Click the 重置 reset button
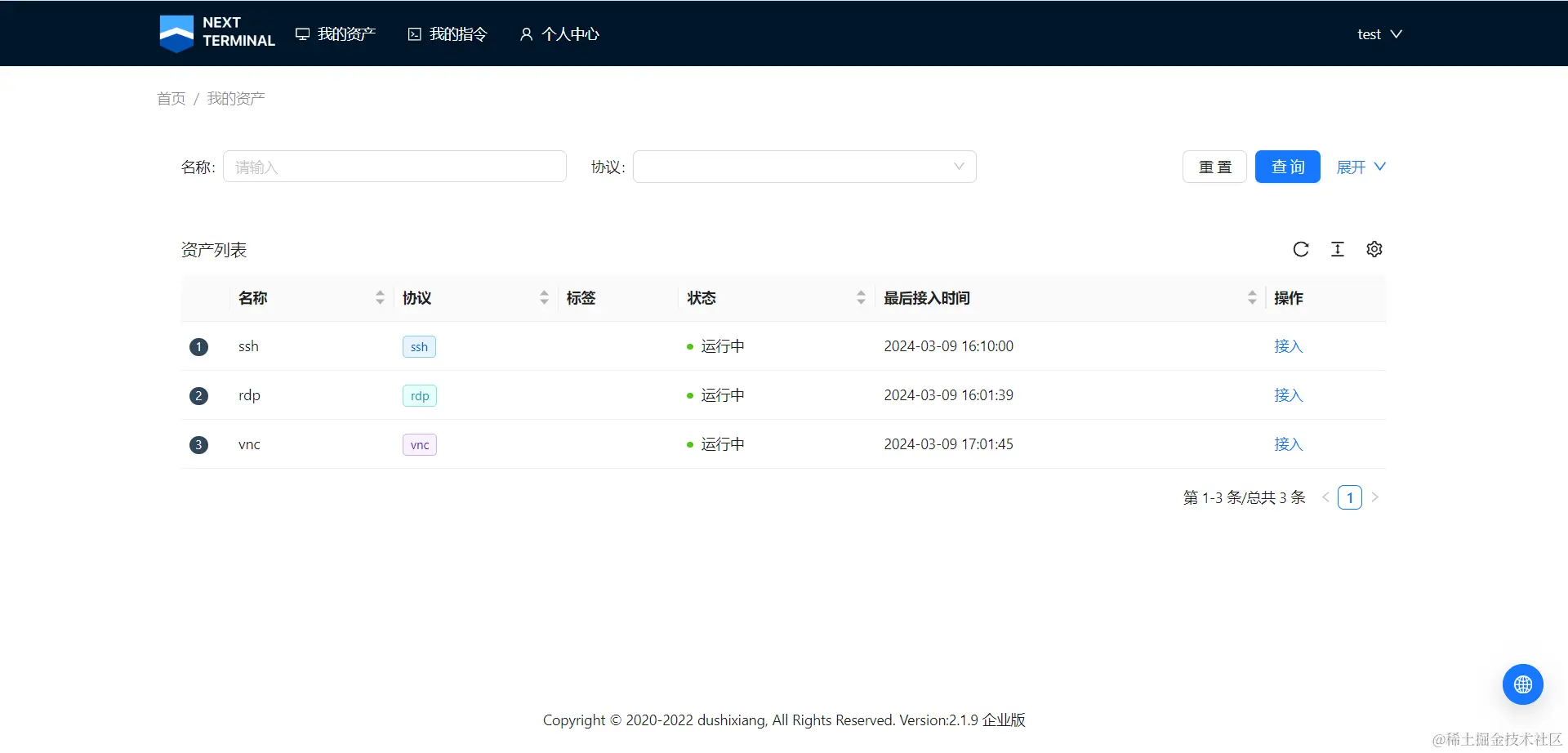This screenshot has width=1568, height=753. coord(1214,167)
